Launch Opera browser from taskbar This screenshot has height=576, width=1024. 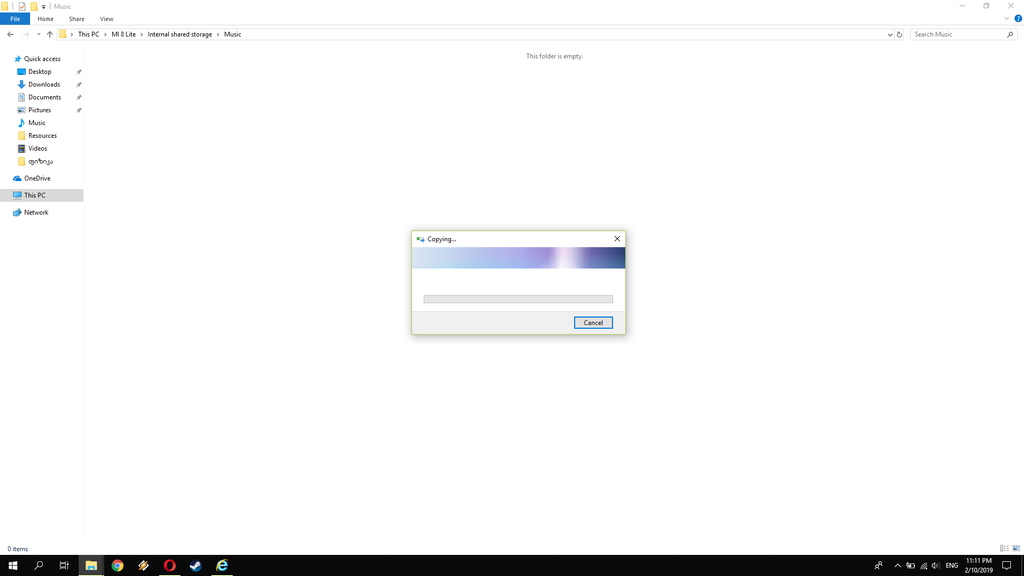(170, 566)
